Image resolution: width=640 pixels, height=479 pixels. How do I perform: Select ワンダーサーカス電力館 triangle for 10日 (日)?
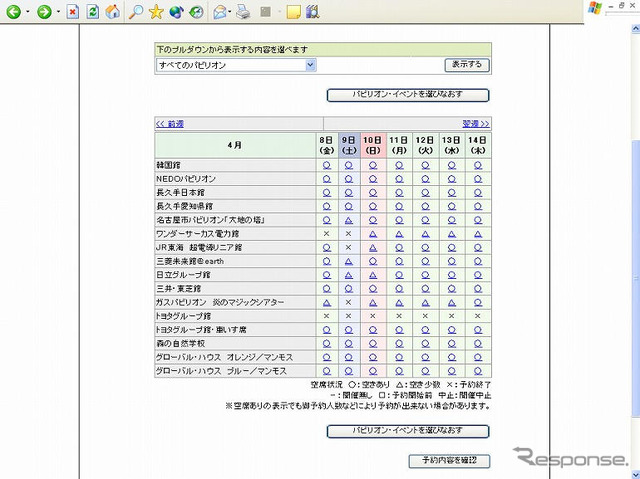373,234
